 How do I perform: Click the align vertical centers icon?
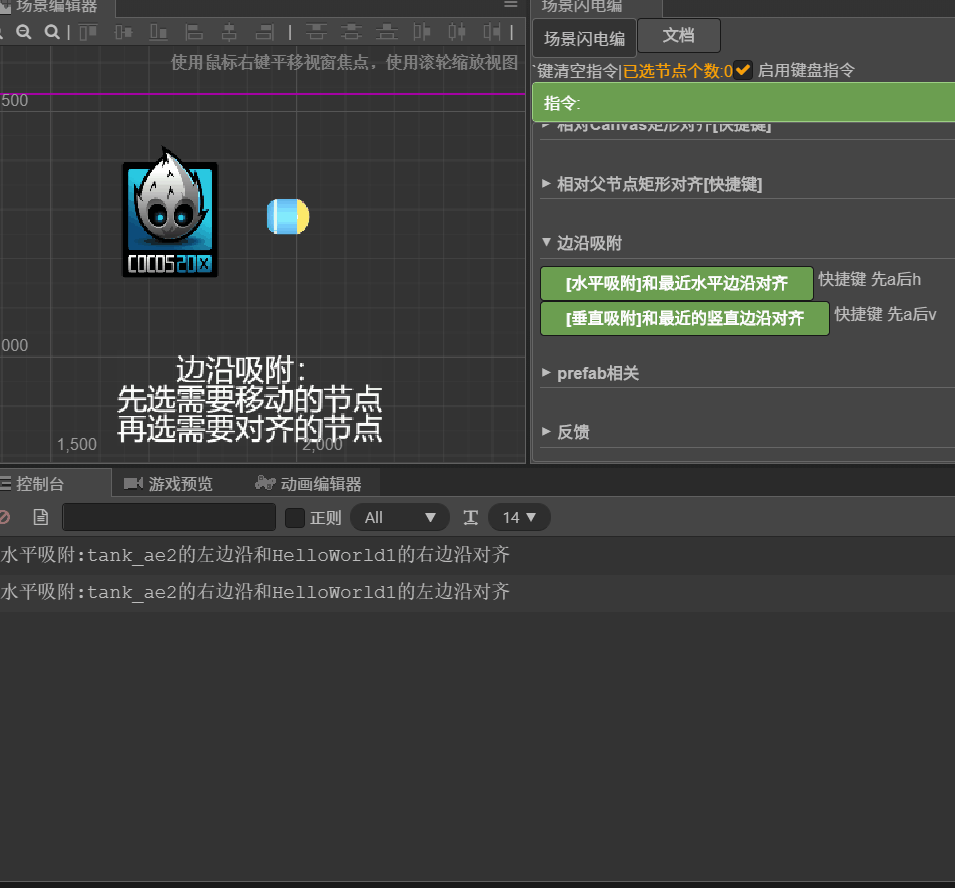(x=123, y=32)
